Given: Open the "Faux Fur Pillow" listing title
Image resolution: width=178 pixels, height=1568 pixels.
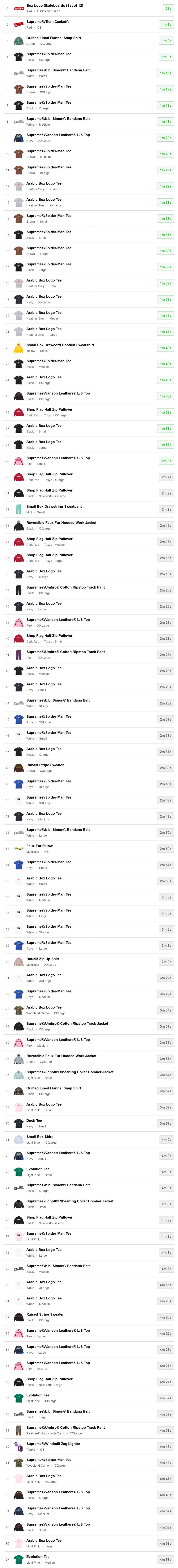Looking at the screenshot, I should [x=39, y=845].
